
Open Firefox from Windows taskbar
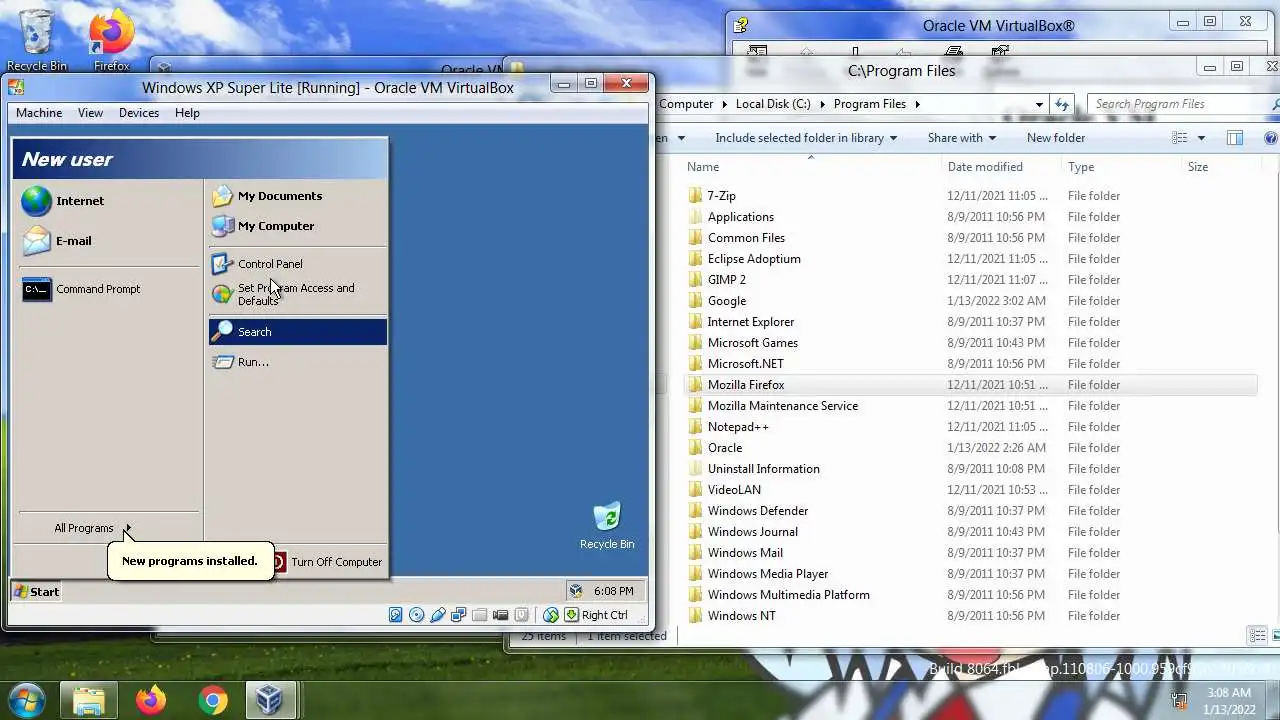point(151,700)
